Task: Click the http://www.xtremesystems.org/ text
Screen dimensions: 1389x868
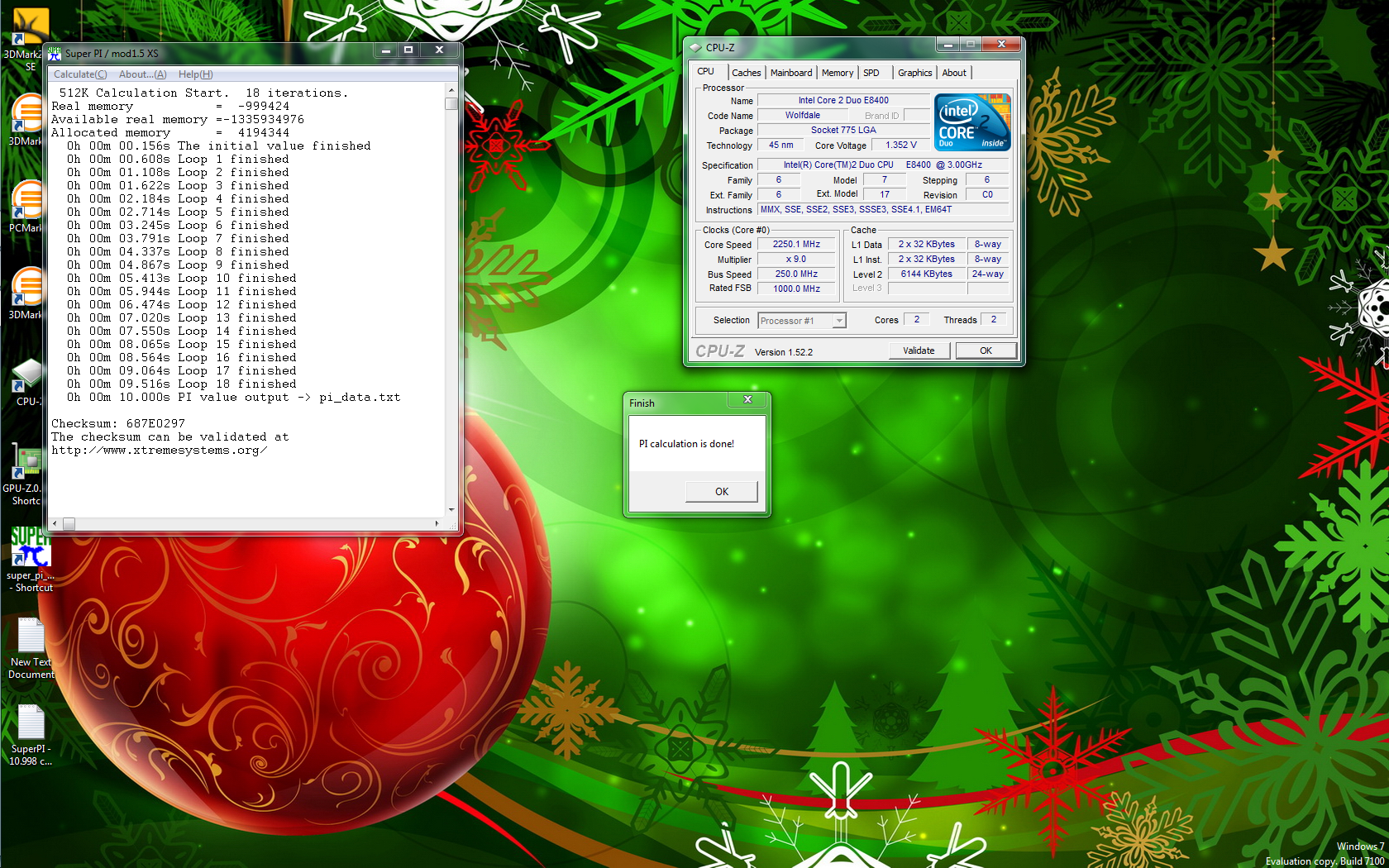Action: [159, 451]
